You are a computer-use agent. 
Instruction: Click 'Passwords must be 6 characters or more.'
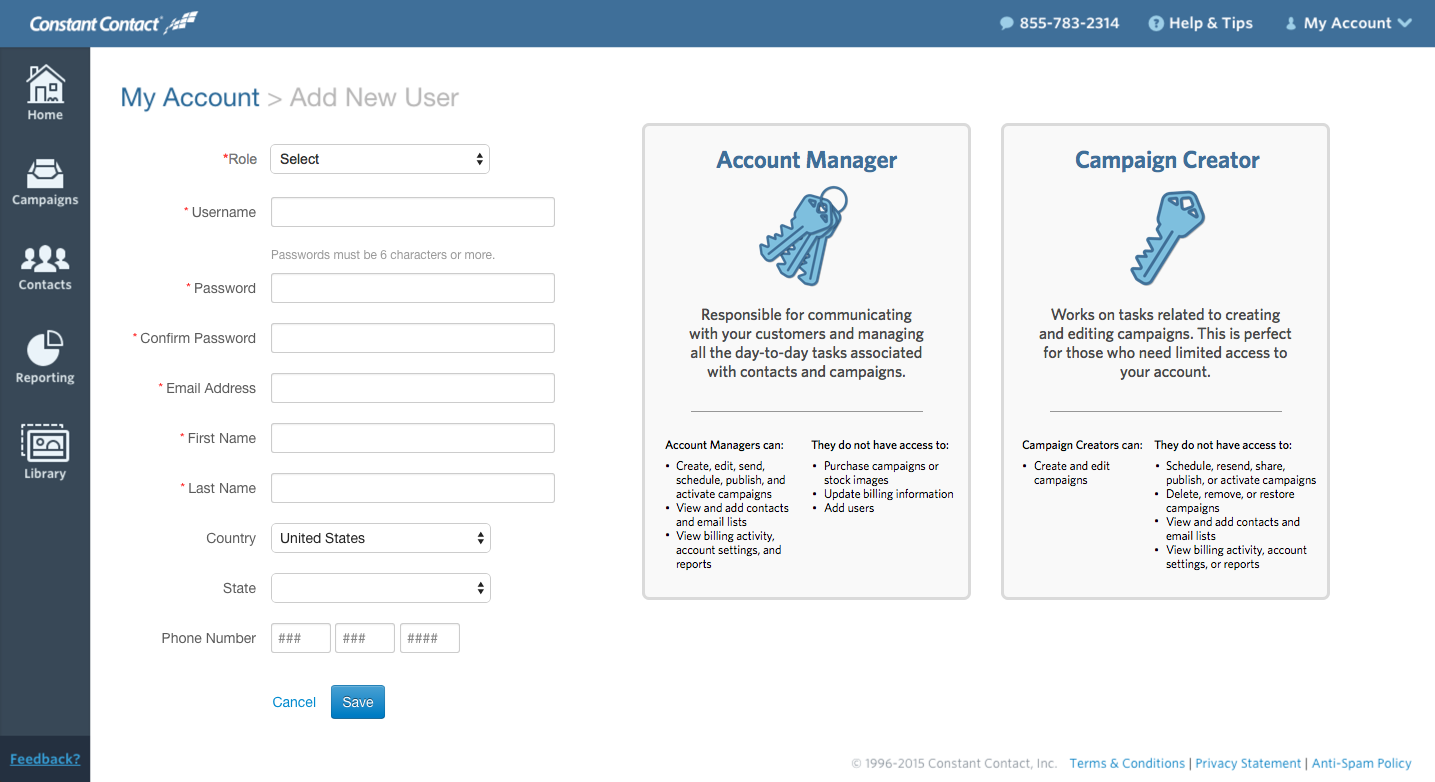pyautogui.click(x=383, y=255)
